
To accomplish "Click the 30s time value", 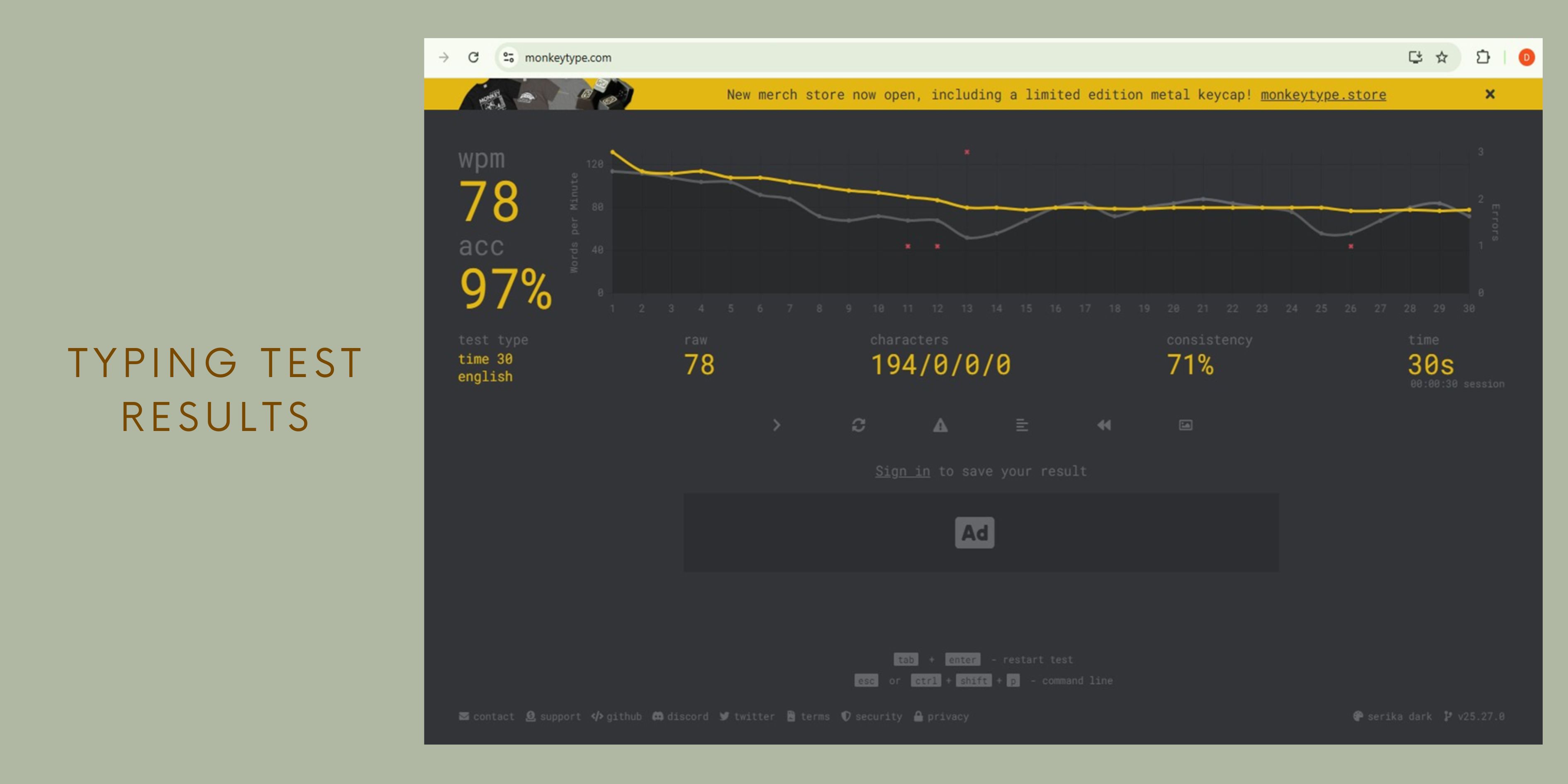I will (1430, 365).
